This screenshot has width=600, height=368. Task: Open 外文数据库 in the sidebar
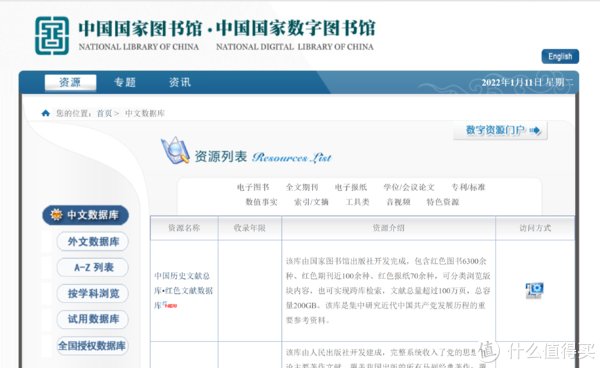[93, 241]
